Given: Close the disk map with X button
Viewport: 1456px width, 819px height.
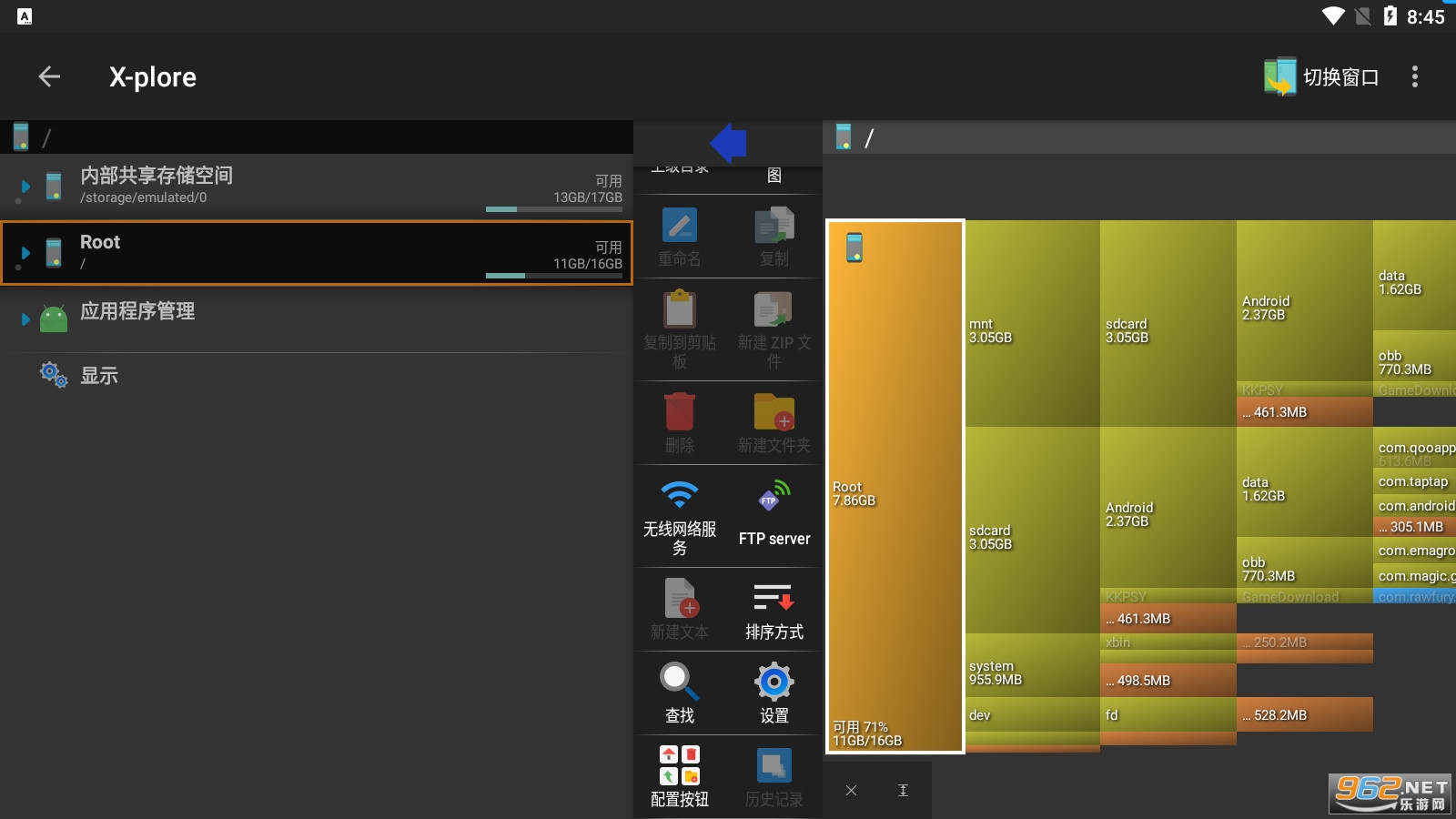Looking at the screenshot, I should pyautogui.click(x=851, y=790).
